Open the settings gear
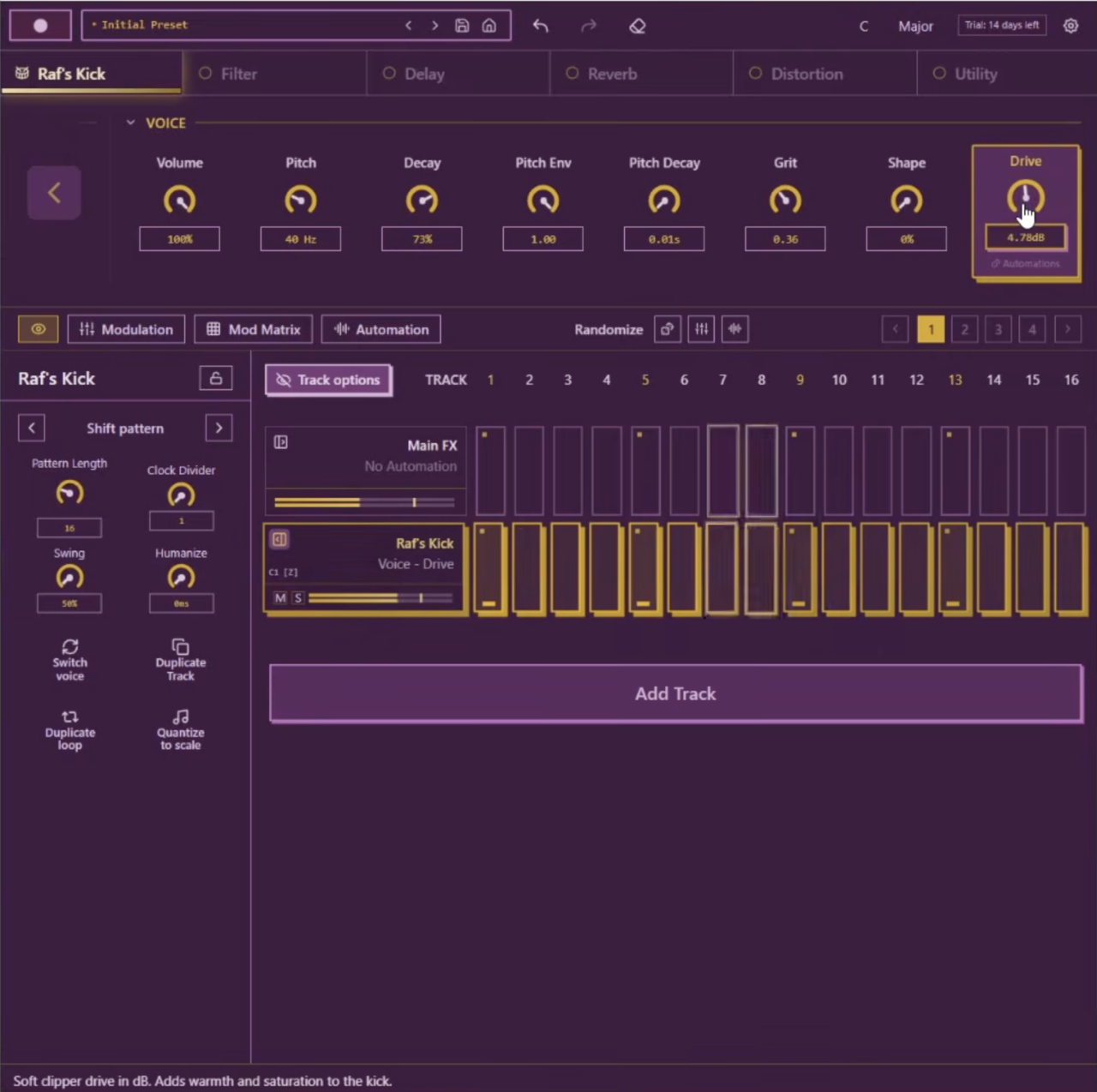This screenshot has width=1097, height=1092. pyautogui.click(x=1071, y=26)
